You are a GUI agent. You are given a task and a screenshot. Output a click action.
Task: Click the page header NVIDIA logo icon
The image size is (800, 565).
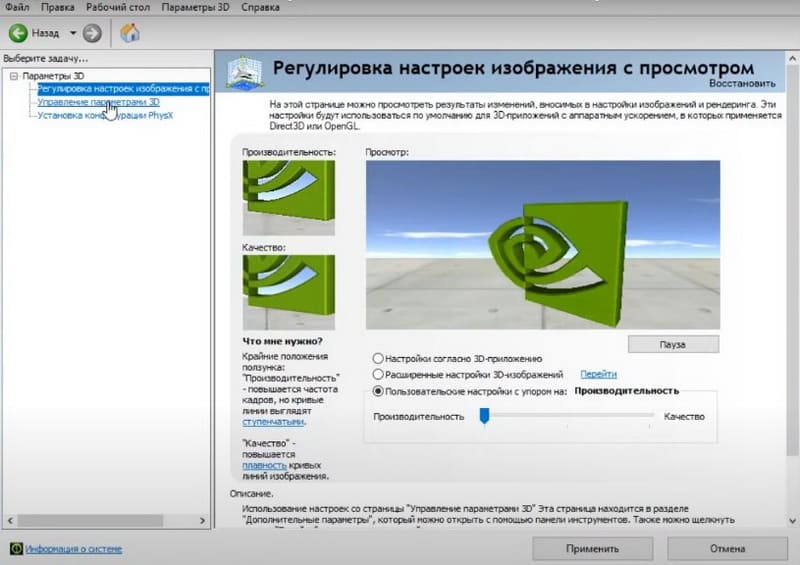point(245,72)
